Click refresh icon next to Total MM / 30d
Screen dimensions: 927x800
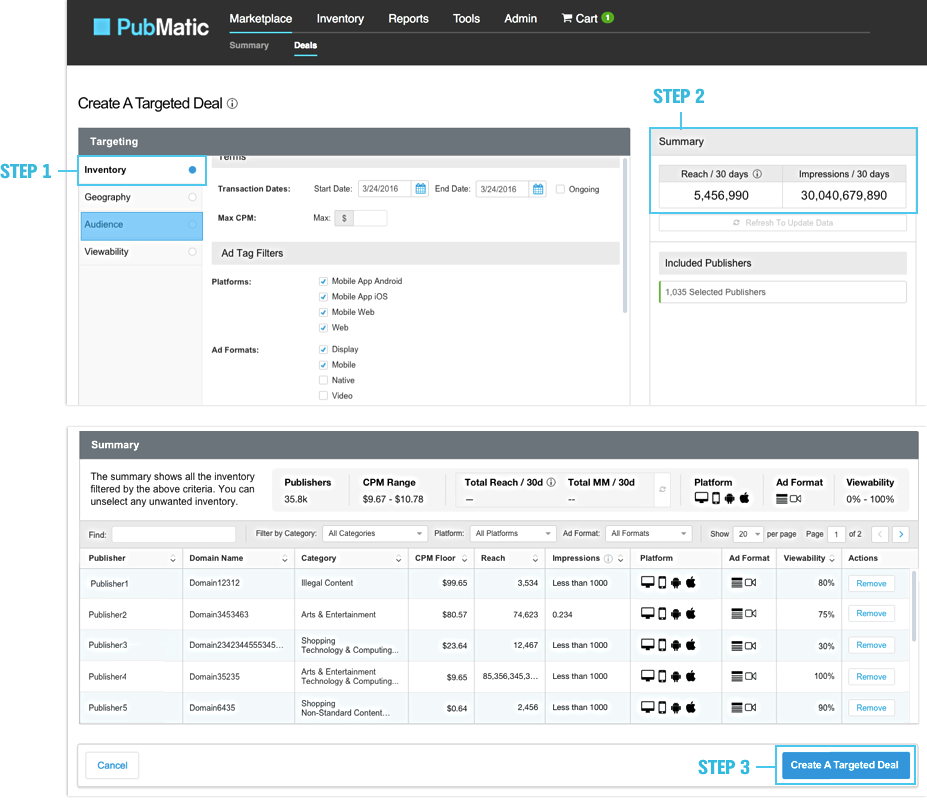661,489
